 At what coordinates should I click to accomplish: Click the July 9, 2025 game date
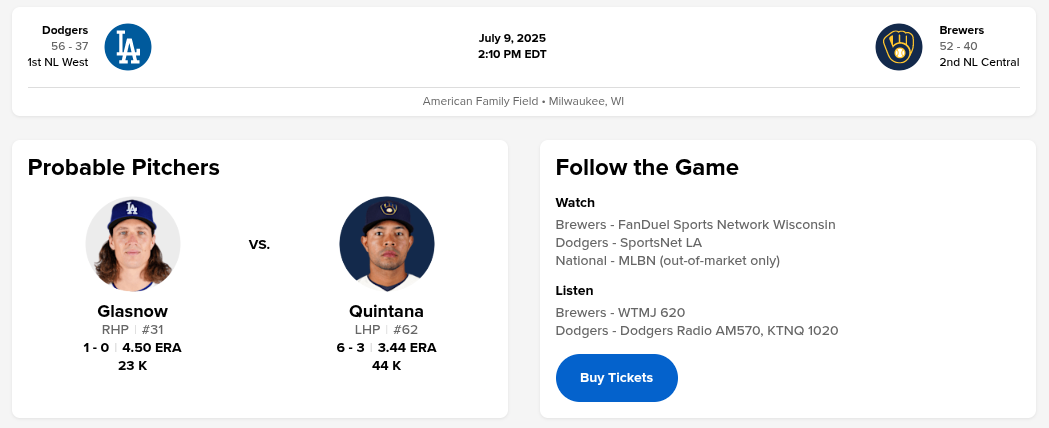click(512, 38)
